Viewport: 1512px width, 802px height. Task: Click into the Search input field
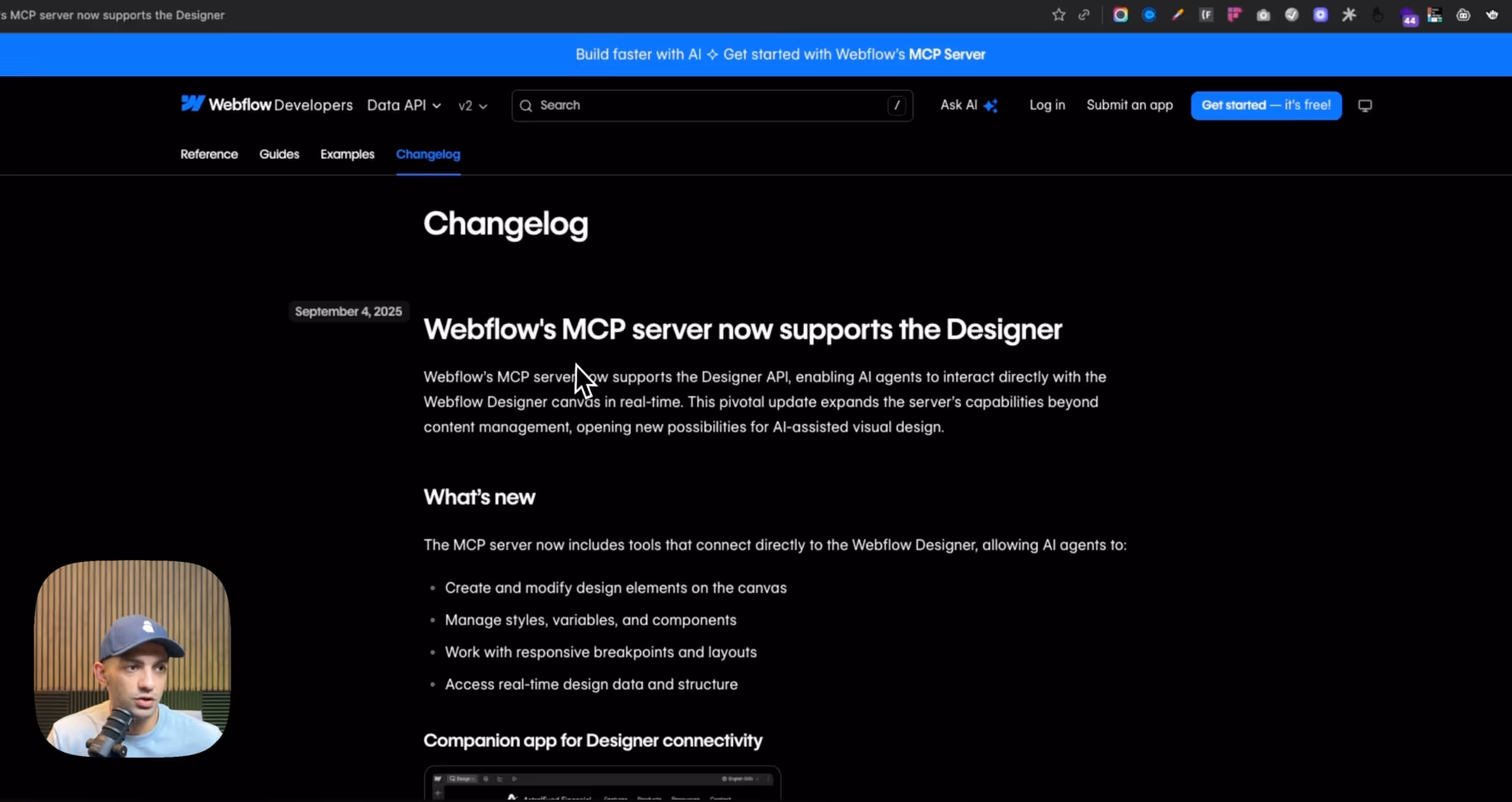pos(708,105)
